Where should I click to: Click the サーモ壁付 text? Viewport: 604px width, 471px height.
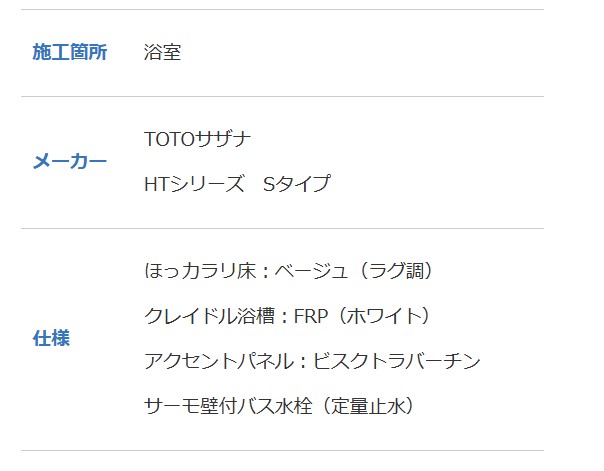189,406
